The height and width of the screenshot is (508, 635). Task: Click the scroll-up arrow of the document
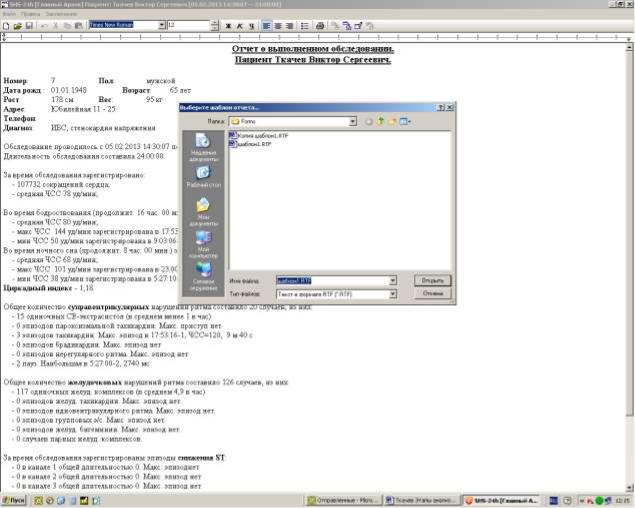[629, 47]
